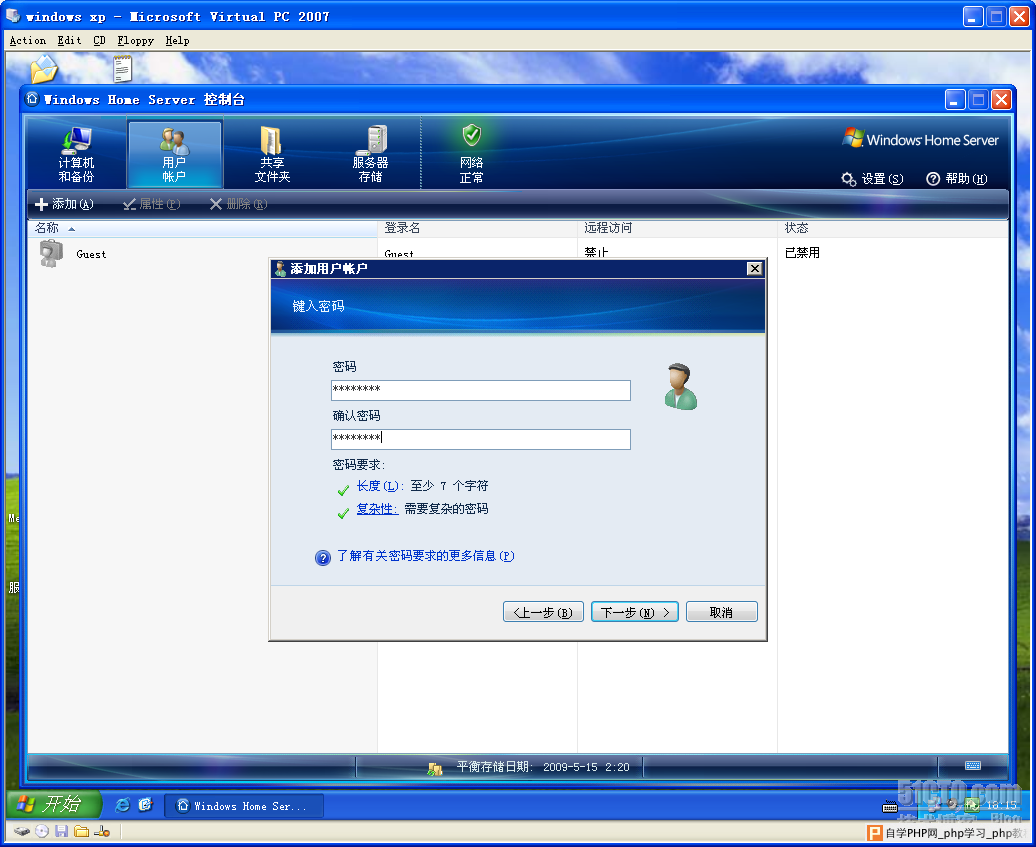Click Windows Home Ser... taskbar button

pyautogui.click(x=244, y=806)
